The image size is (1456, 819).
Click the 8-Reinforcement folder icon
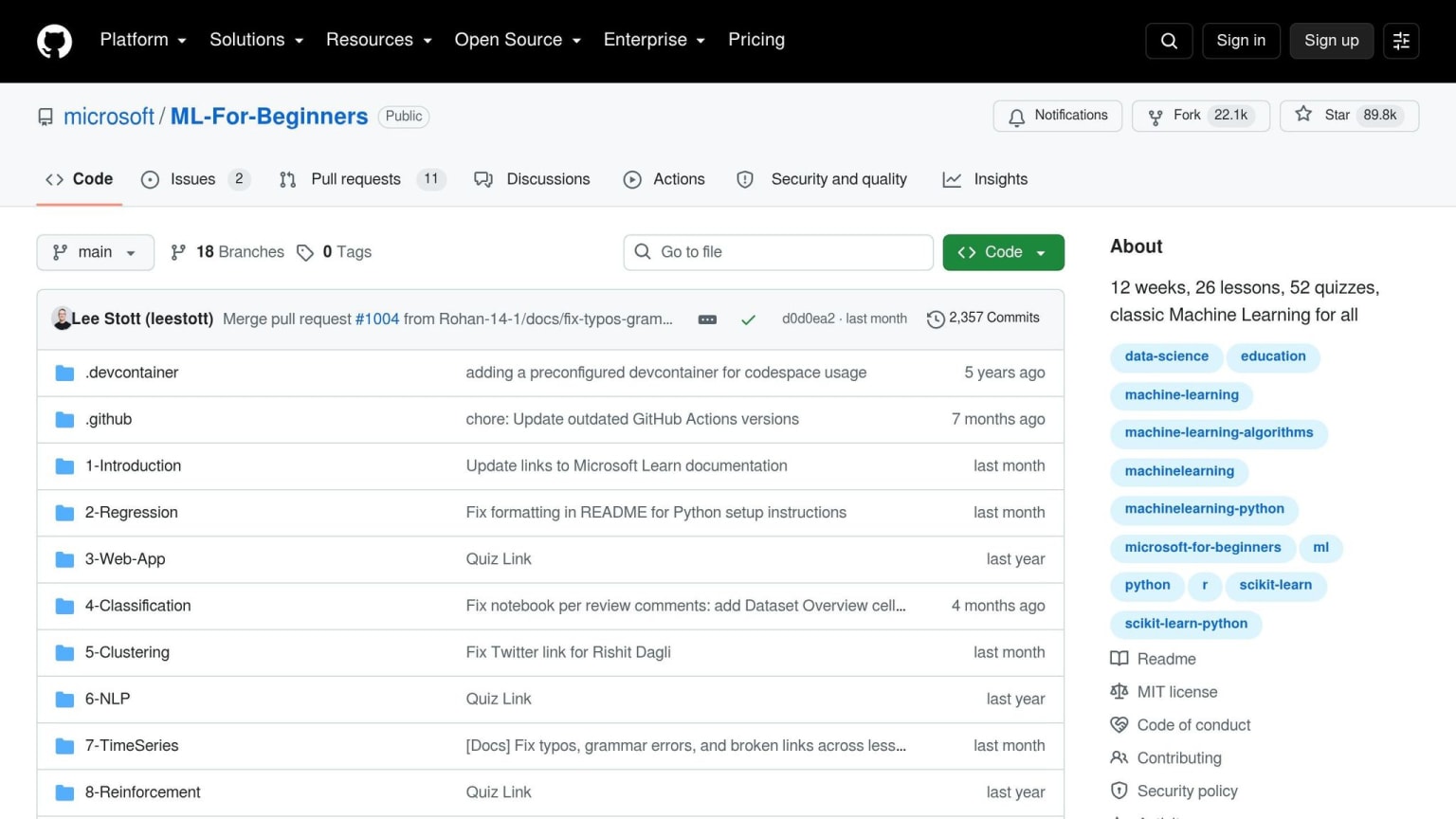point(64,792)
